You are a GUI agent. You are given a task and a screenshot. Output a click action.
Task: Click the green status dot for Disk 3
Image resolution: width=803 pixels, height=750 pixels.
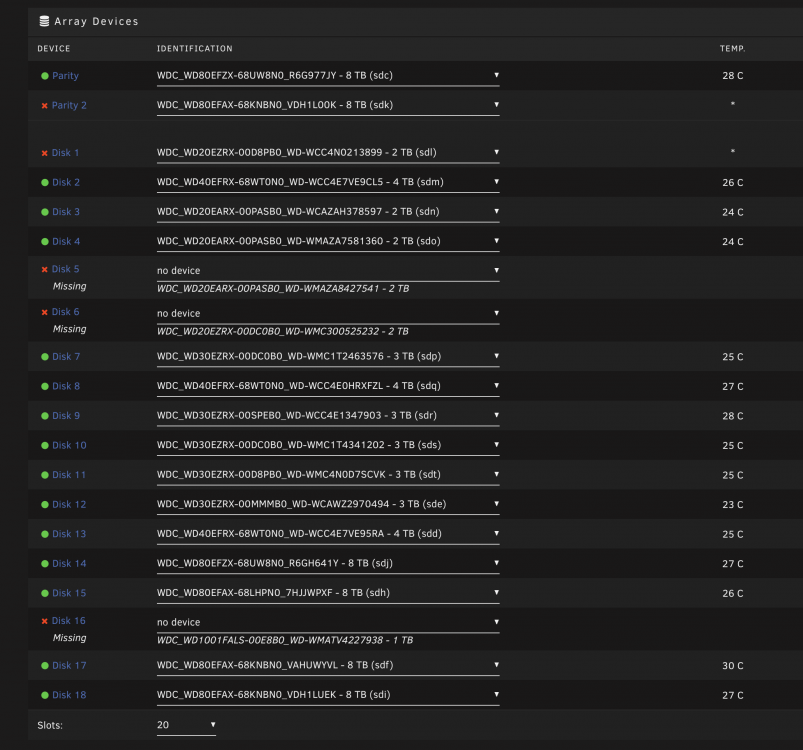[x=45, y=212]
